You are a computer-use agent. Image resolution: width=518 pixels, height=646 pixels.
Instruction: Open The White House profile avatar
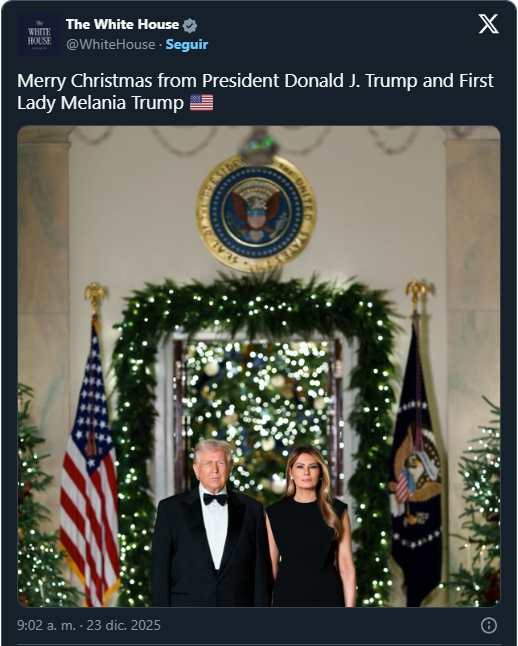[39, 35]
